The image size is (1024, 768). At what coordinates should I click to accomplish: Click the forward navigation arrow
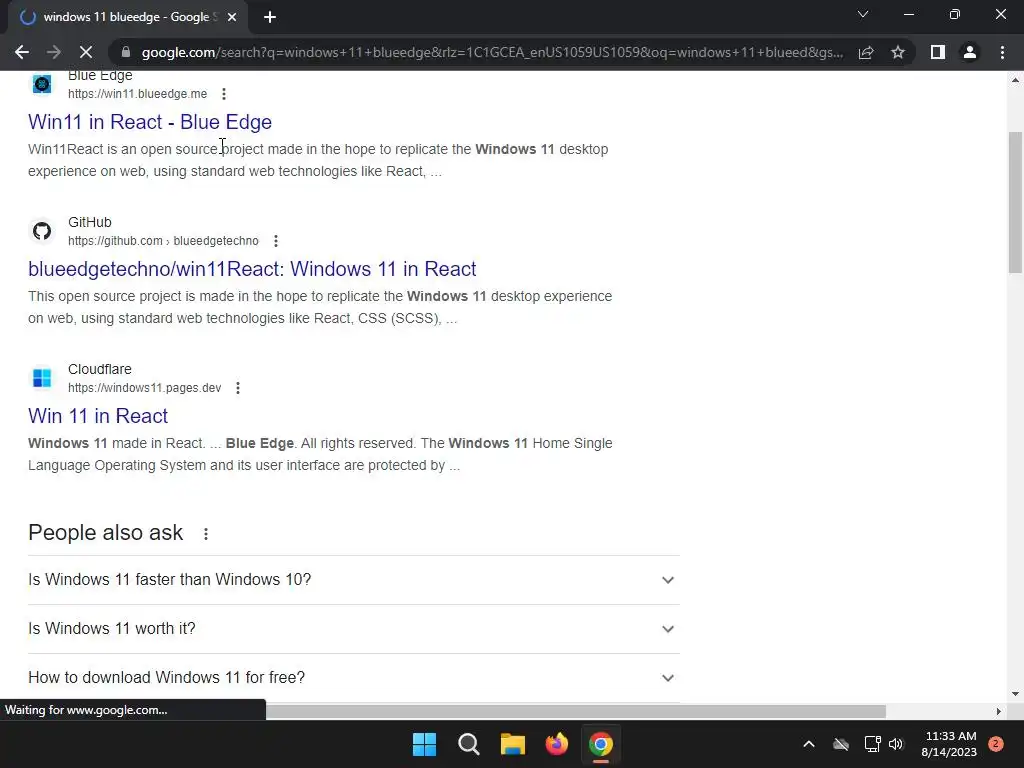click(x=54, y=52)
